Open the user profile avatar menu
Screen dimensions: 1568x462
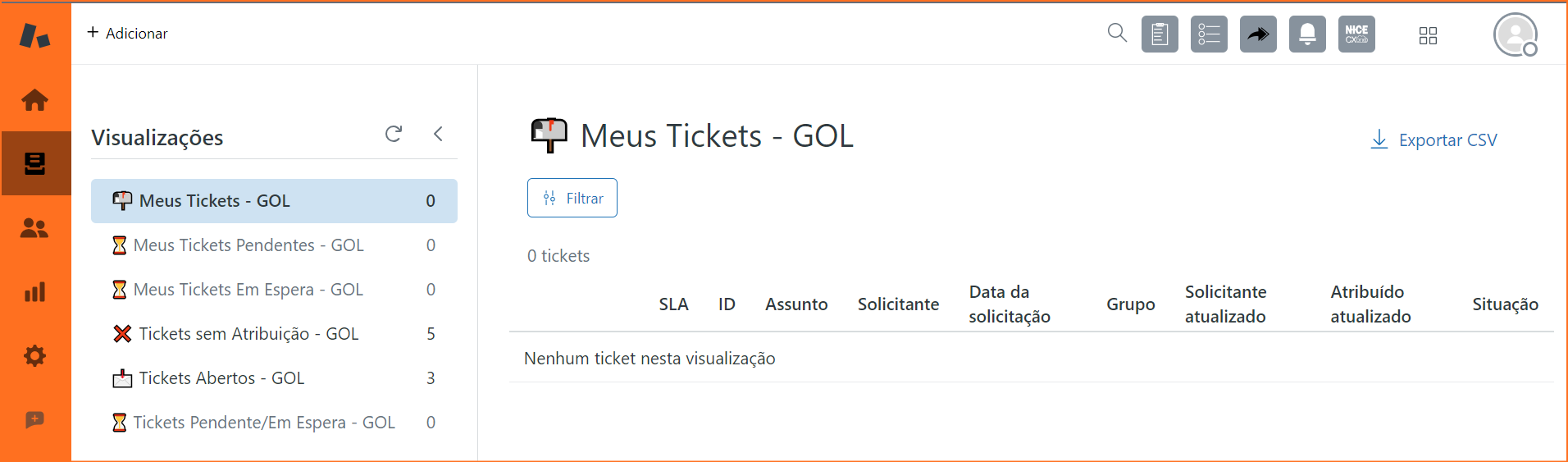coord(1515,34)
